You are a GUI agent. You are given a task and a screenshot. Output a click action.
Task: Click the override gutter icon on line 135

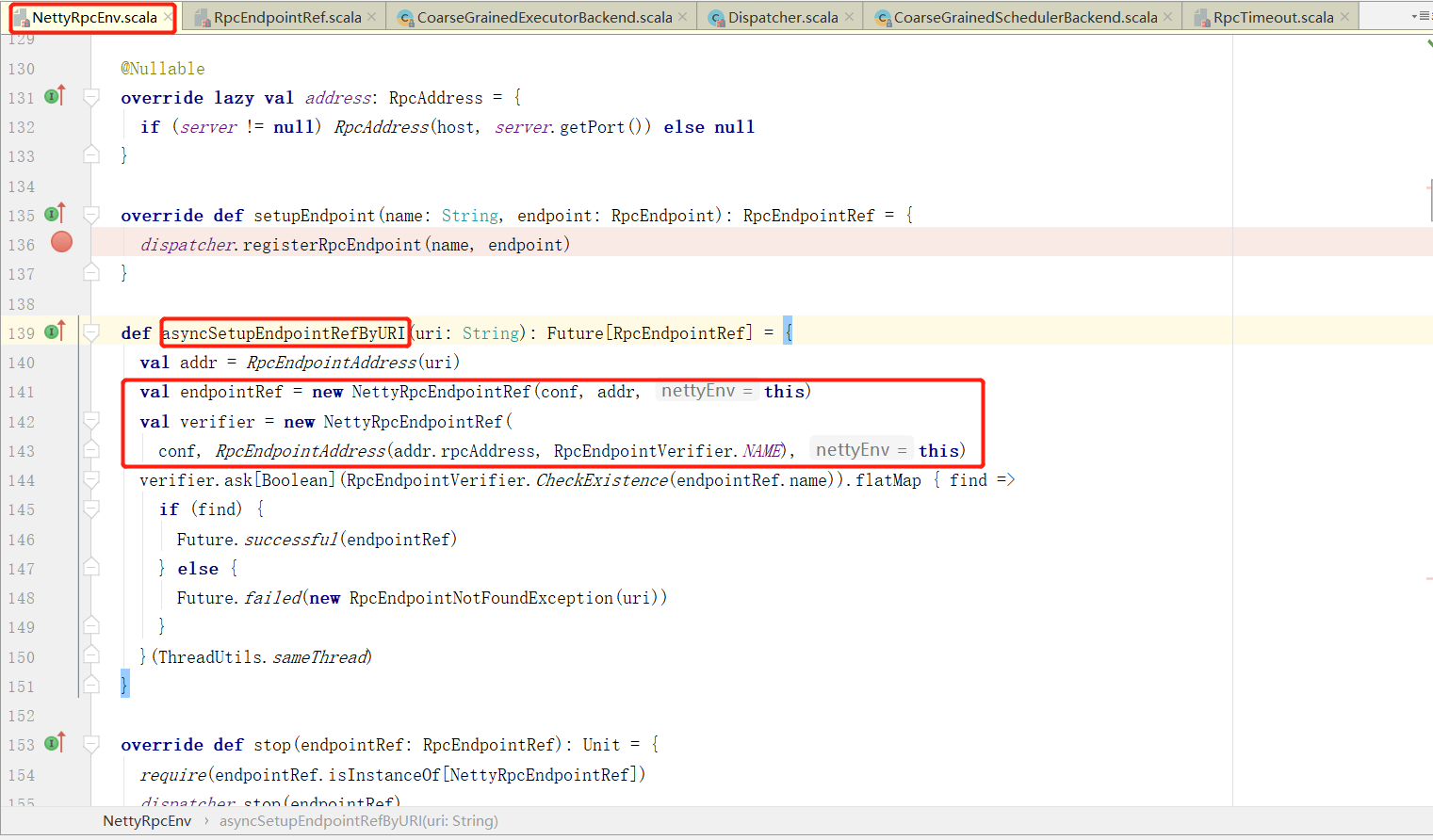pos(55,214)
